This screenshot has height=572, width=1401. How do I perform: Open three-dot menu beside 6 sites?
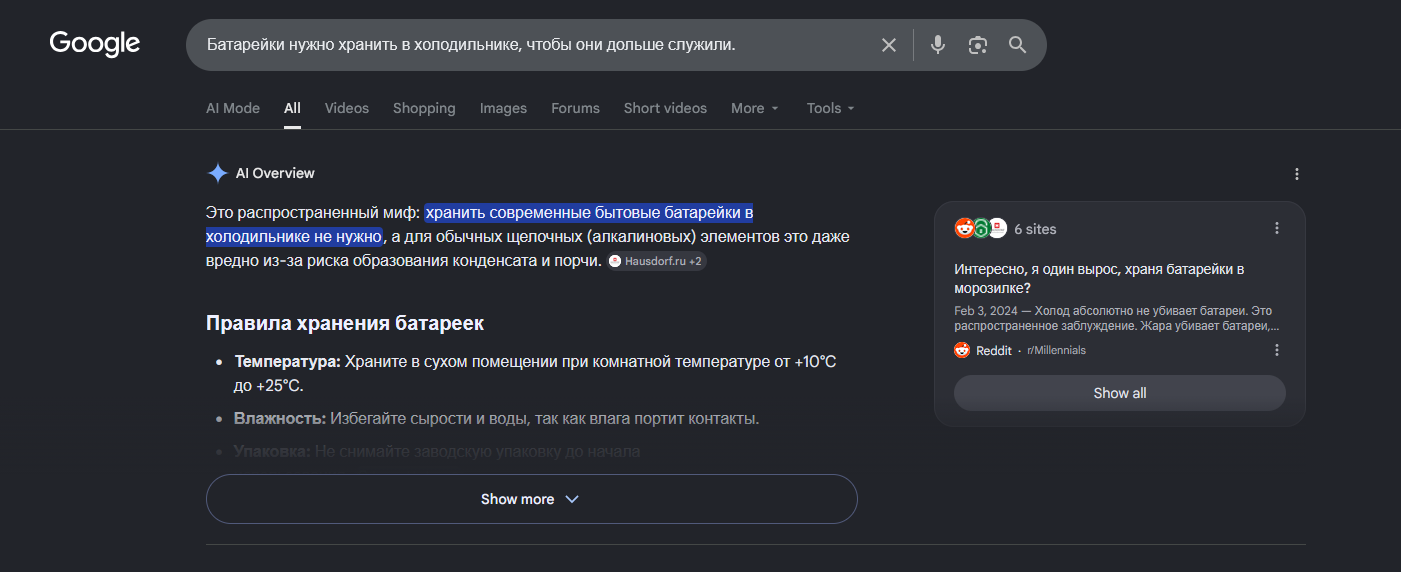click(1277, 228)
